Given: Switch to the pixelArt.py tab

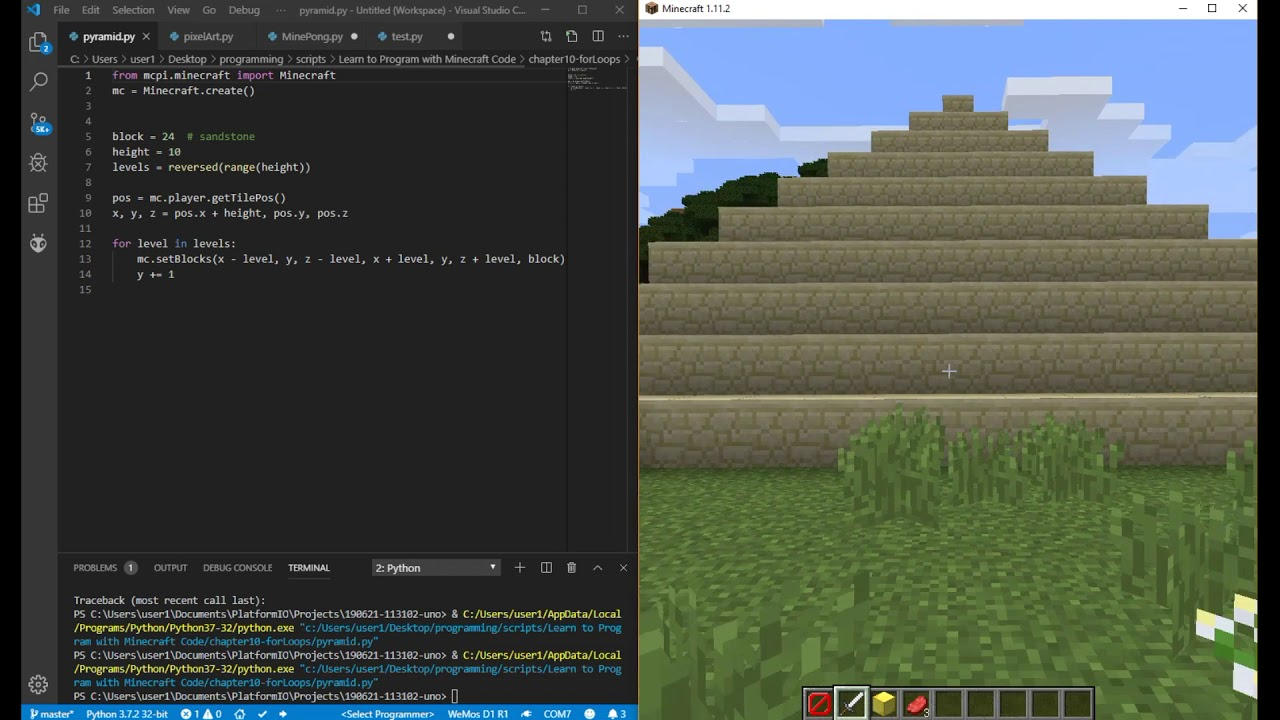Looking at the screenshot, I should coord(208,36).
